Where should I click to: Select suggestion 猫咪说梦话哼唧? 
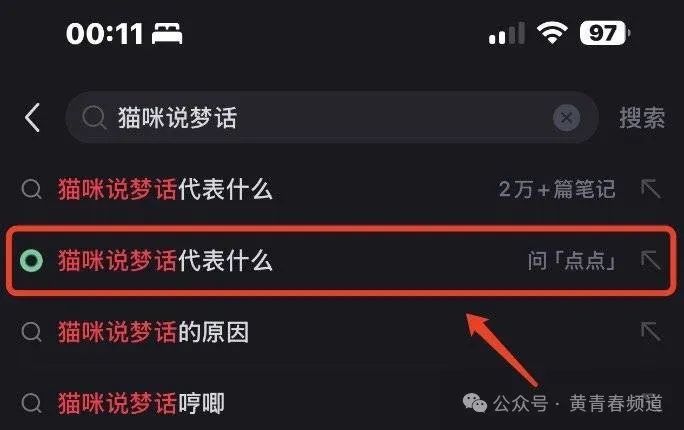pyautogui.click(x=141, y=403)
